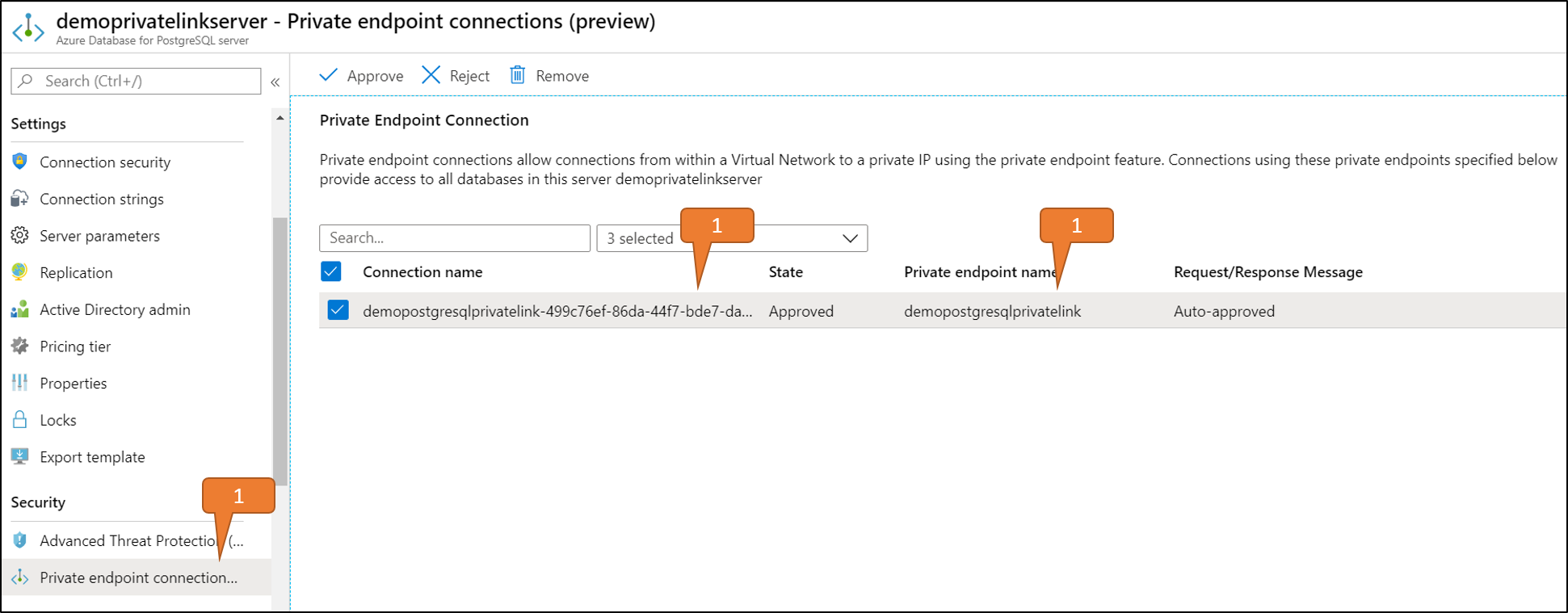Sort by State column header

coord(786,272)
